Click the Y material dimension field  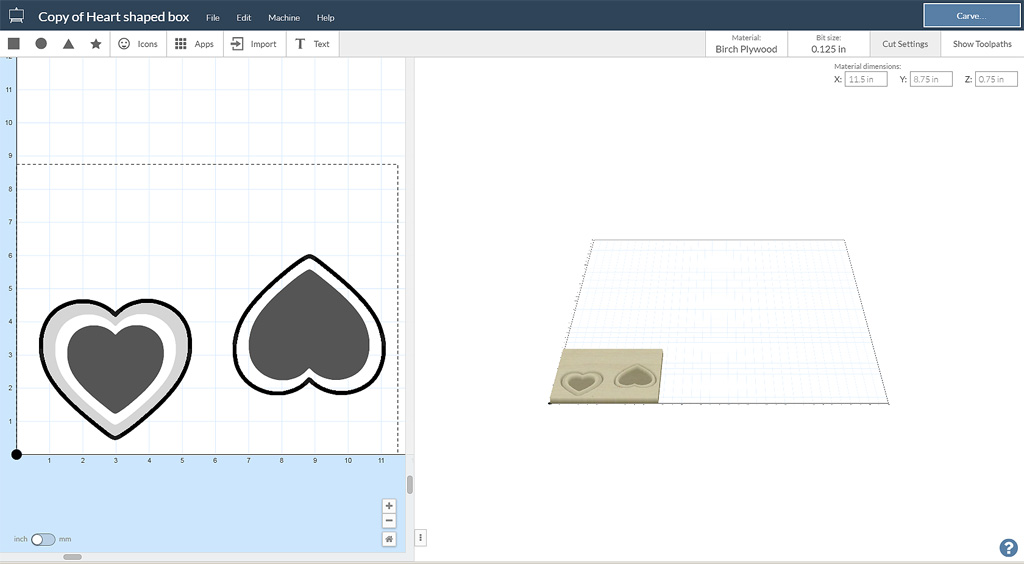(x=931, y=79)
